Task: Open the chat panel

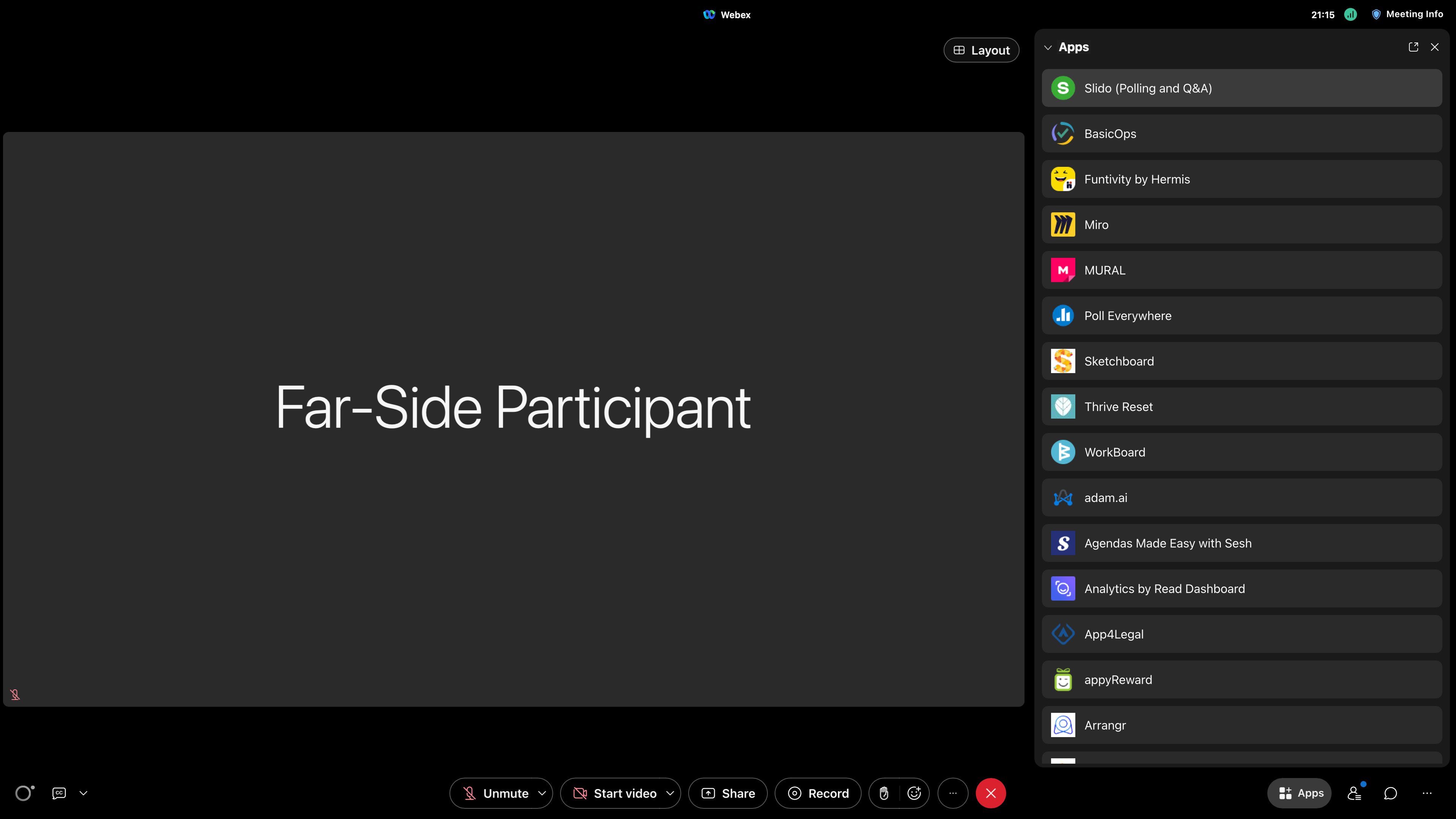Action: pyautogui.click(x=1390, y=793)
